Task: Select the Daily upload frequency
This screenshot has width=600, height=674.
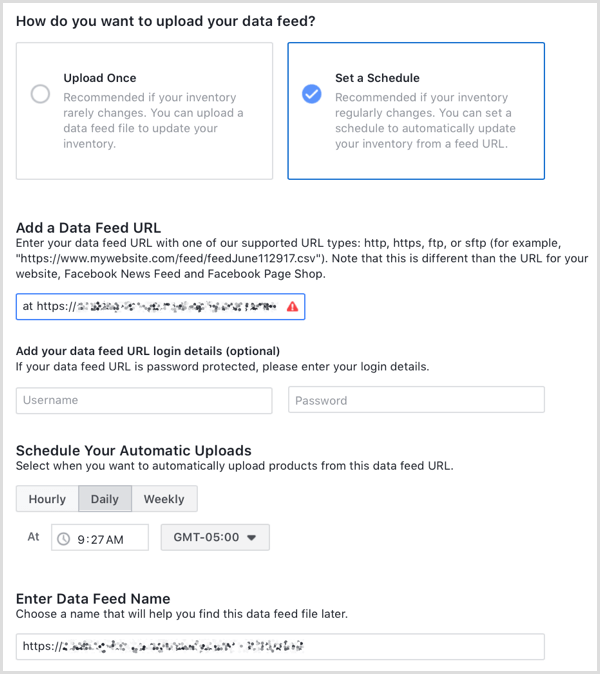Action: coord(105,499)
